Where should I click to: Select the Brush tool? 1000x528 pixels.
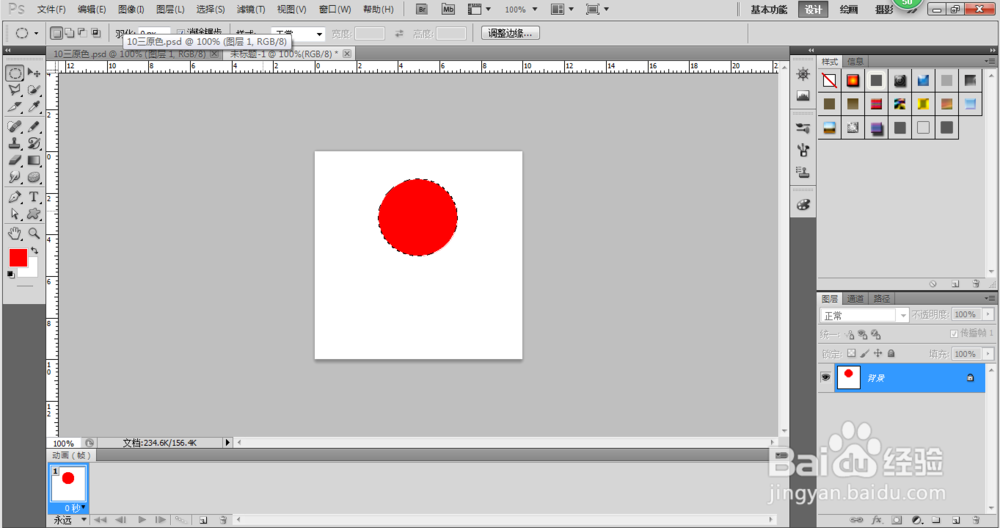[34, 126]
